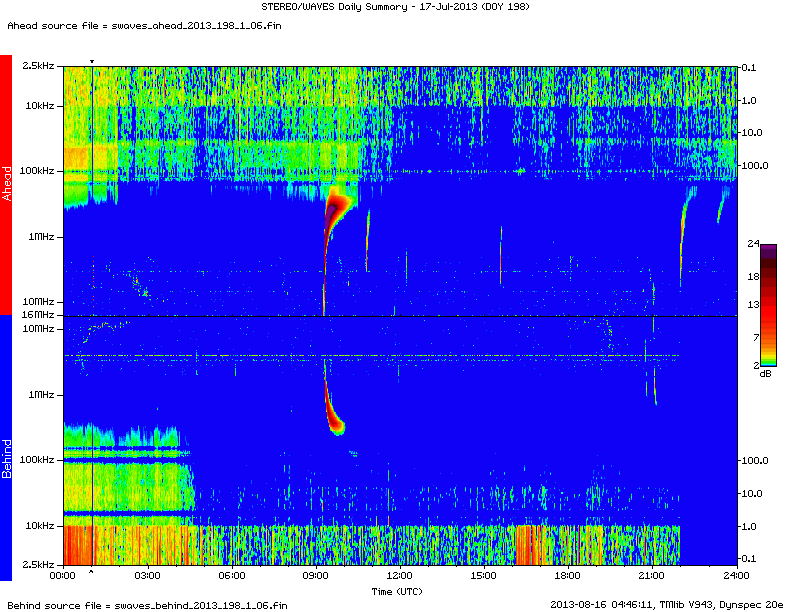Image resolution: width=792 pixels, height=612 pixels.
Task: Click the 24 value on the color scale
Action: click(x=753, y=244)
